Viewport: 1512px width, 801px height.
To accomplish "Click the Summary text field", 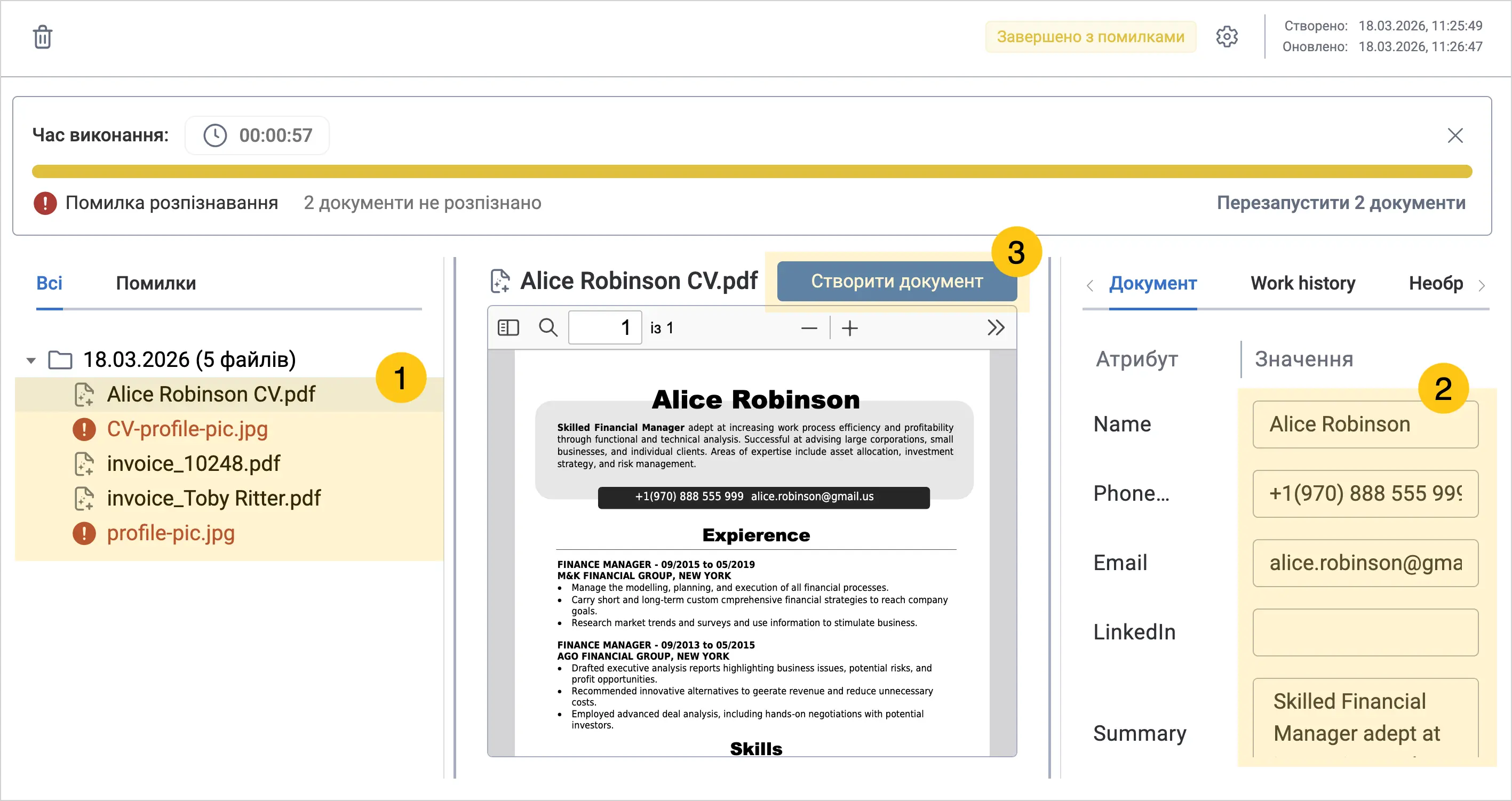I will 1365,718.
